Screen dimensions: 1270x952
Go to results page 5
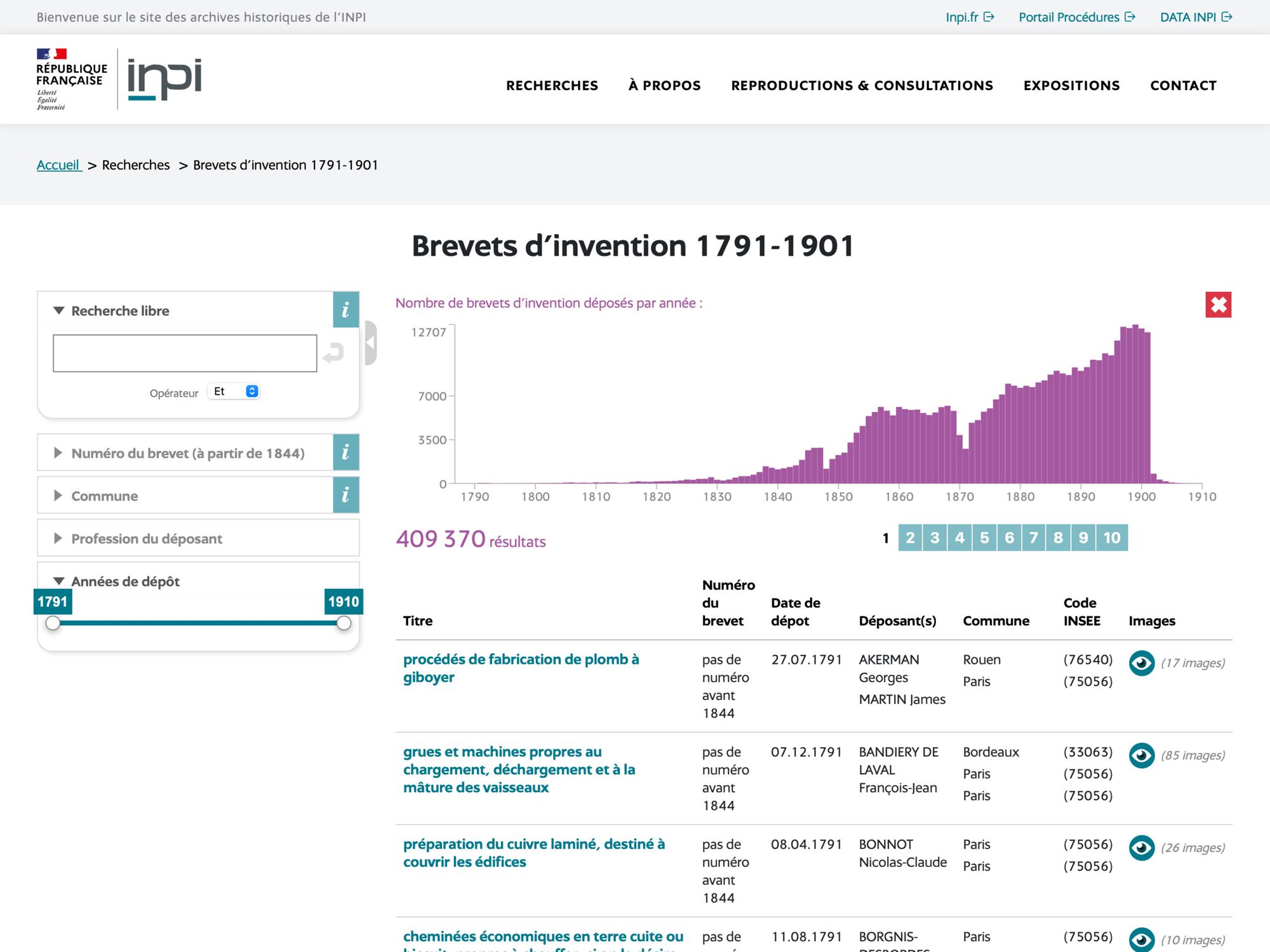[984, 538]
